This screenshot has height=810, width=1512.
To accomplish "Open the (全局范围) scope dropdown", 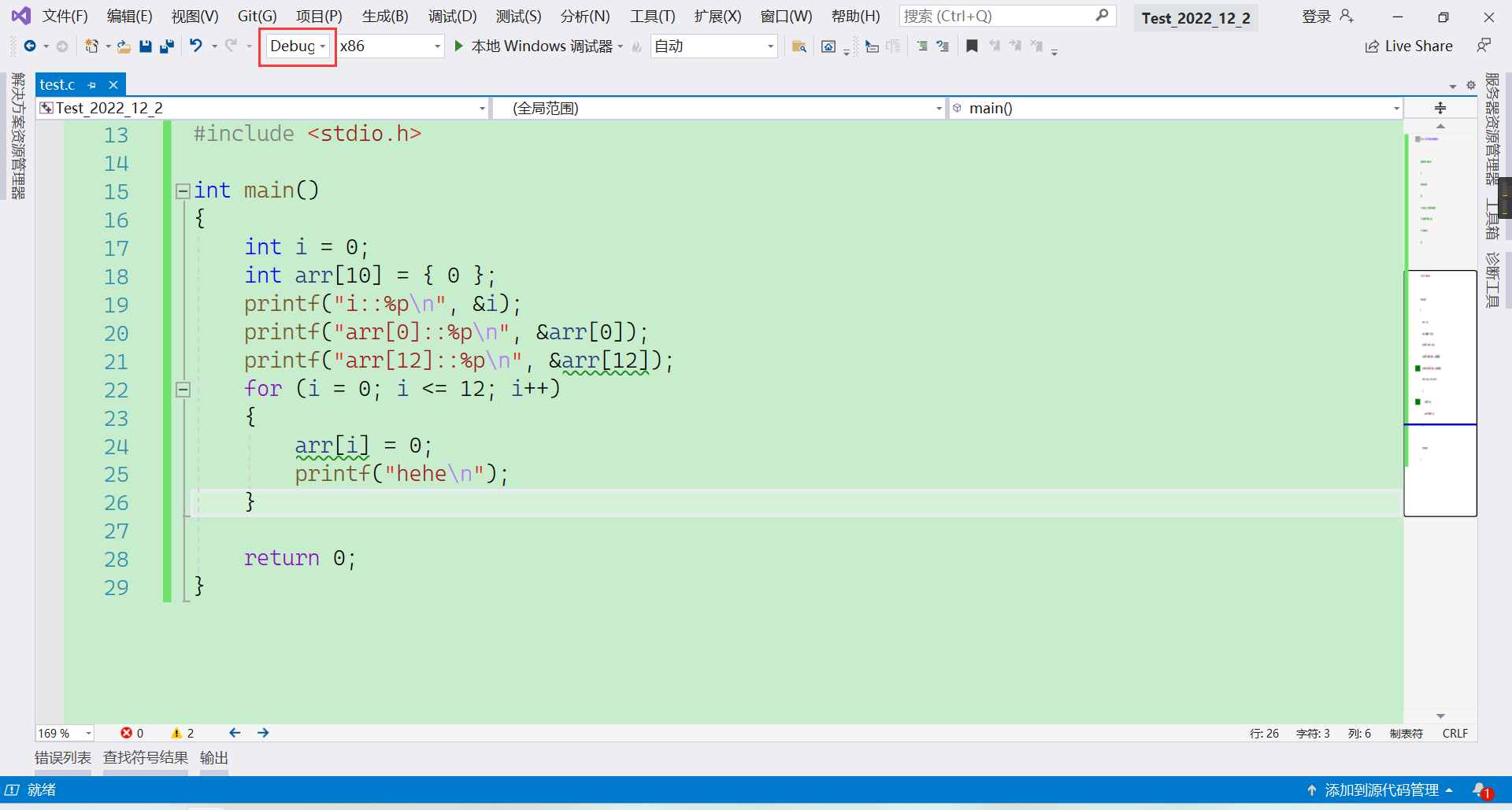I will pyautogui.click(x=719, y=108).
